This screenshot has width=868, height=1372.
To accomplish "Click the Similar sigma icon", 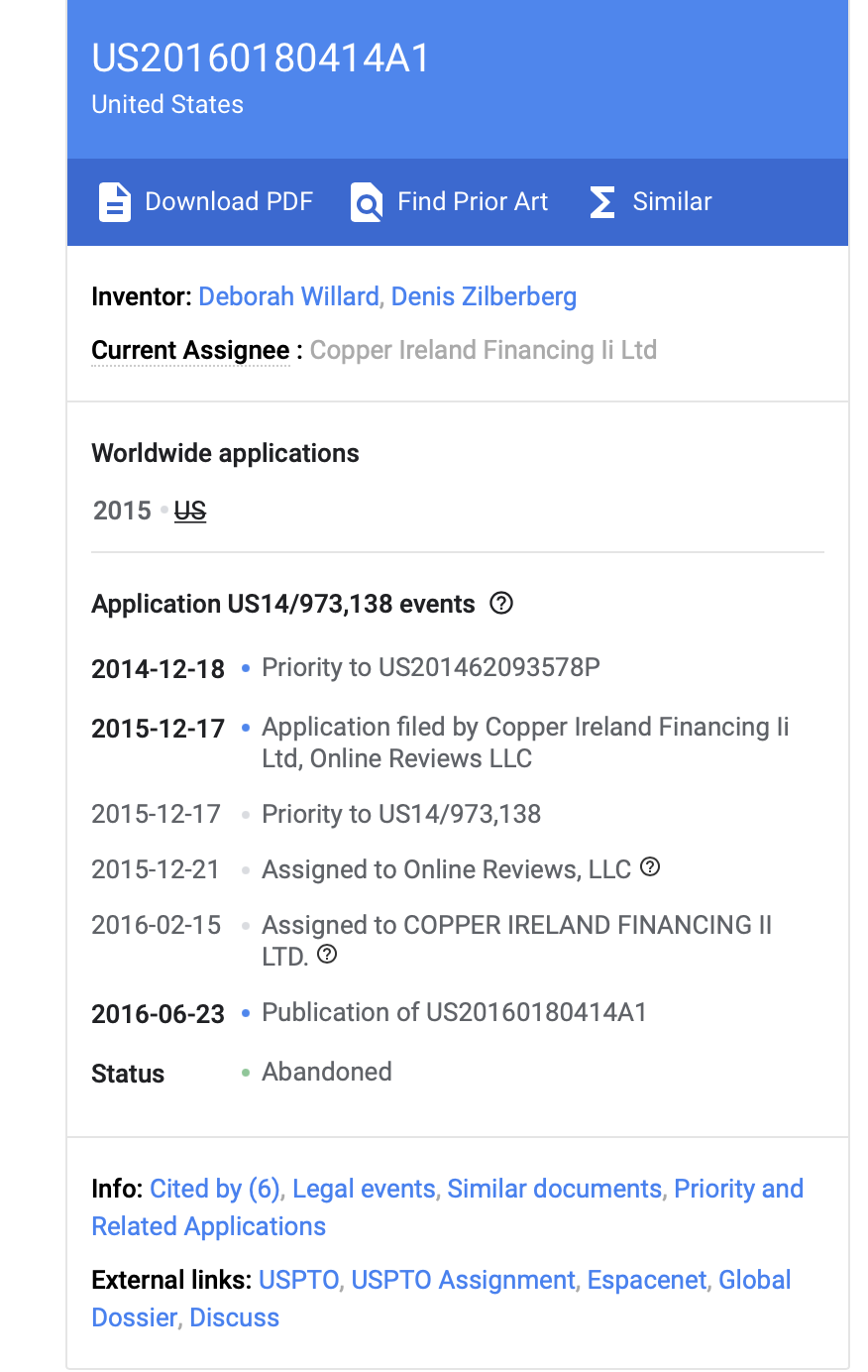I will (x=602, y=202).
